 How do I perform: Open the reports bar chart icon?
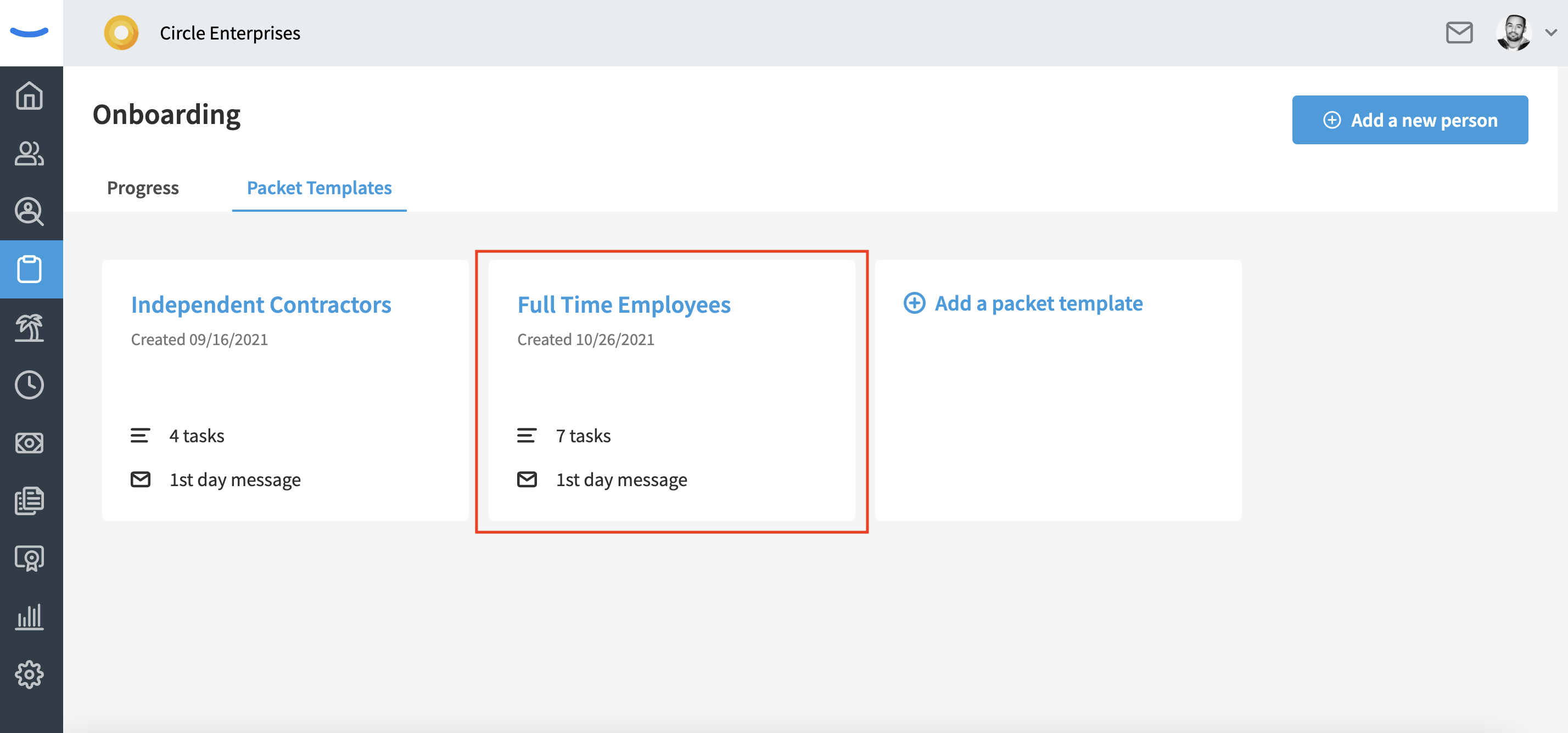pyautogui.click(x=29, y=616)
